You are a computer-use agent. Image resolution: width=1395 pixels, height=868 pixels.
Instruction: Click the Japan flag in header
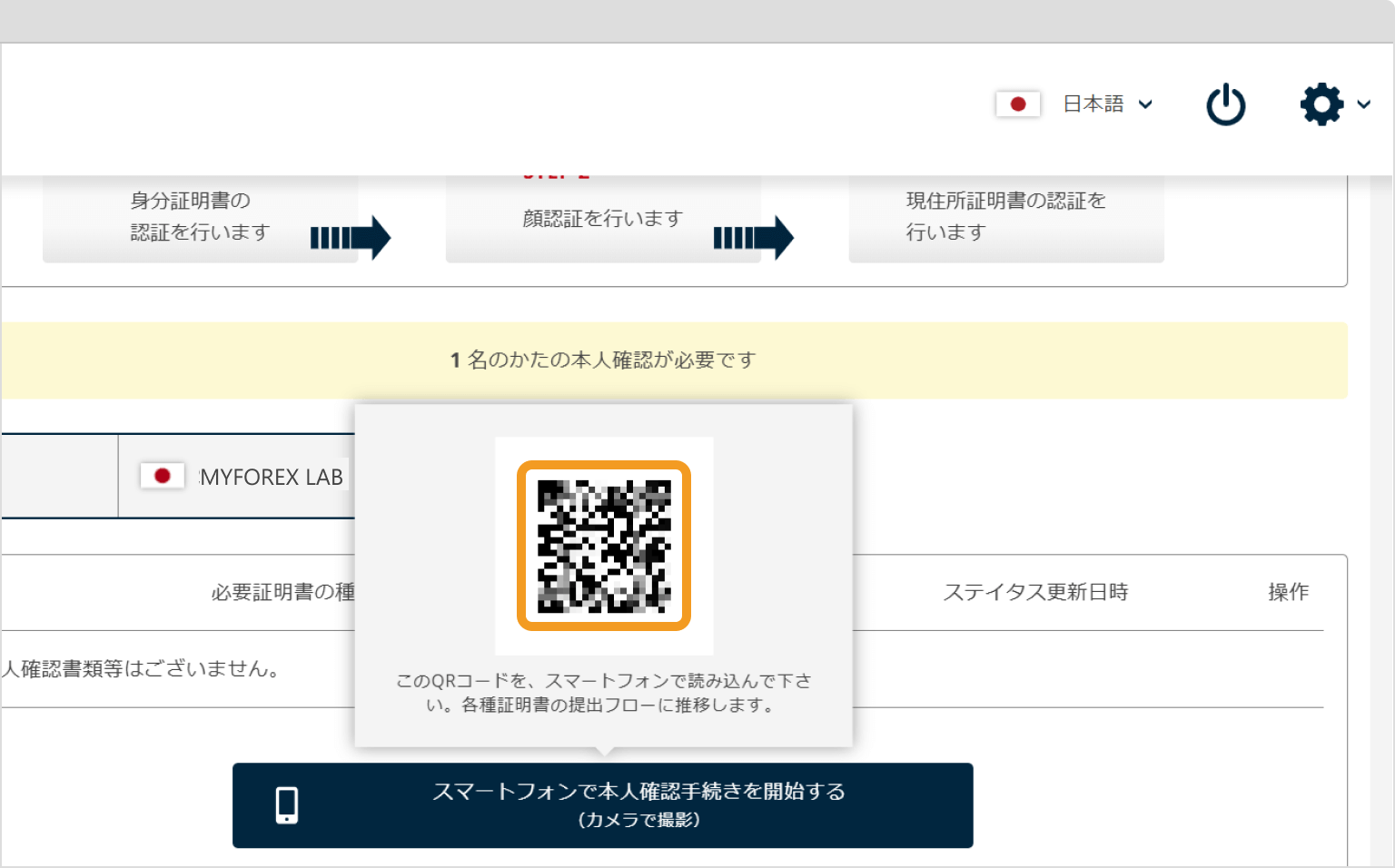pyautogui.click(x=1018, y=104)
